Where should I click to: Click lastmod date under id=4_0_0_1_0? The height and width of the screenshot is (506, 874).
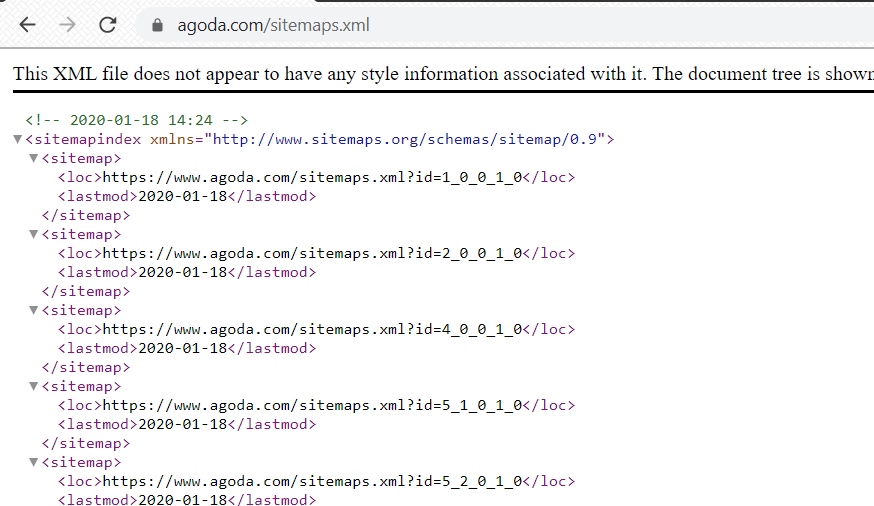tap(183, 348)
